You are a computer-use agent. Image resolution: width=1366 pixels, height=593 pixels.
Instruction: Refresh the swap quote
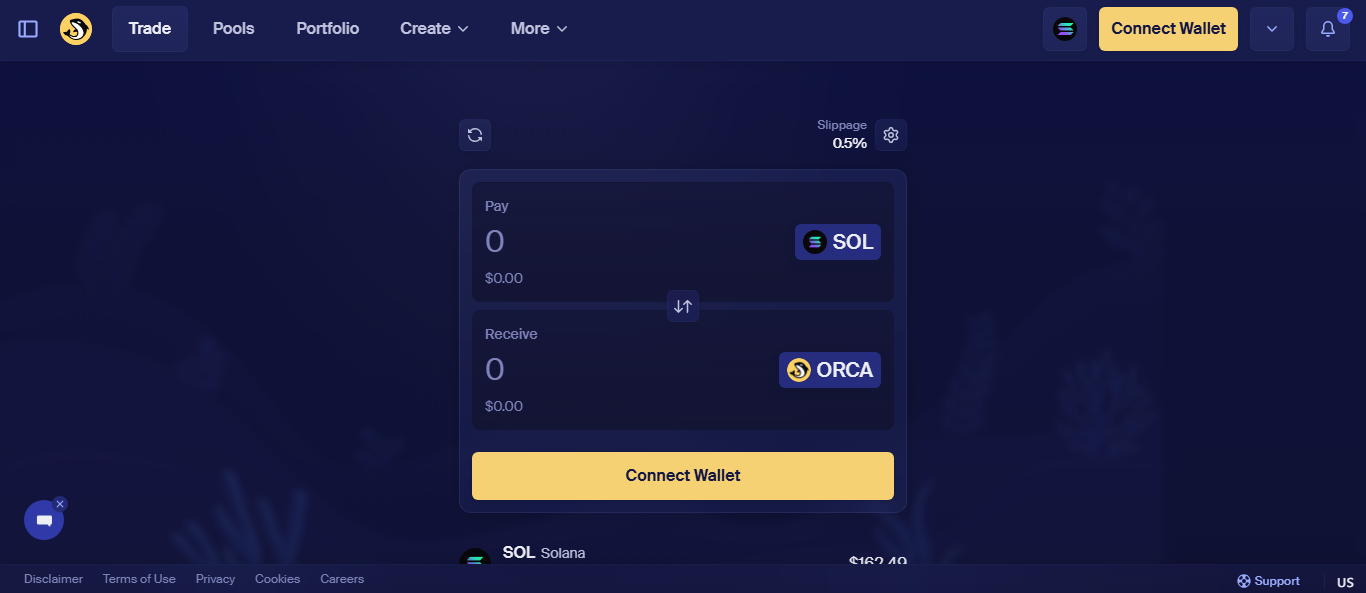475,135
